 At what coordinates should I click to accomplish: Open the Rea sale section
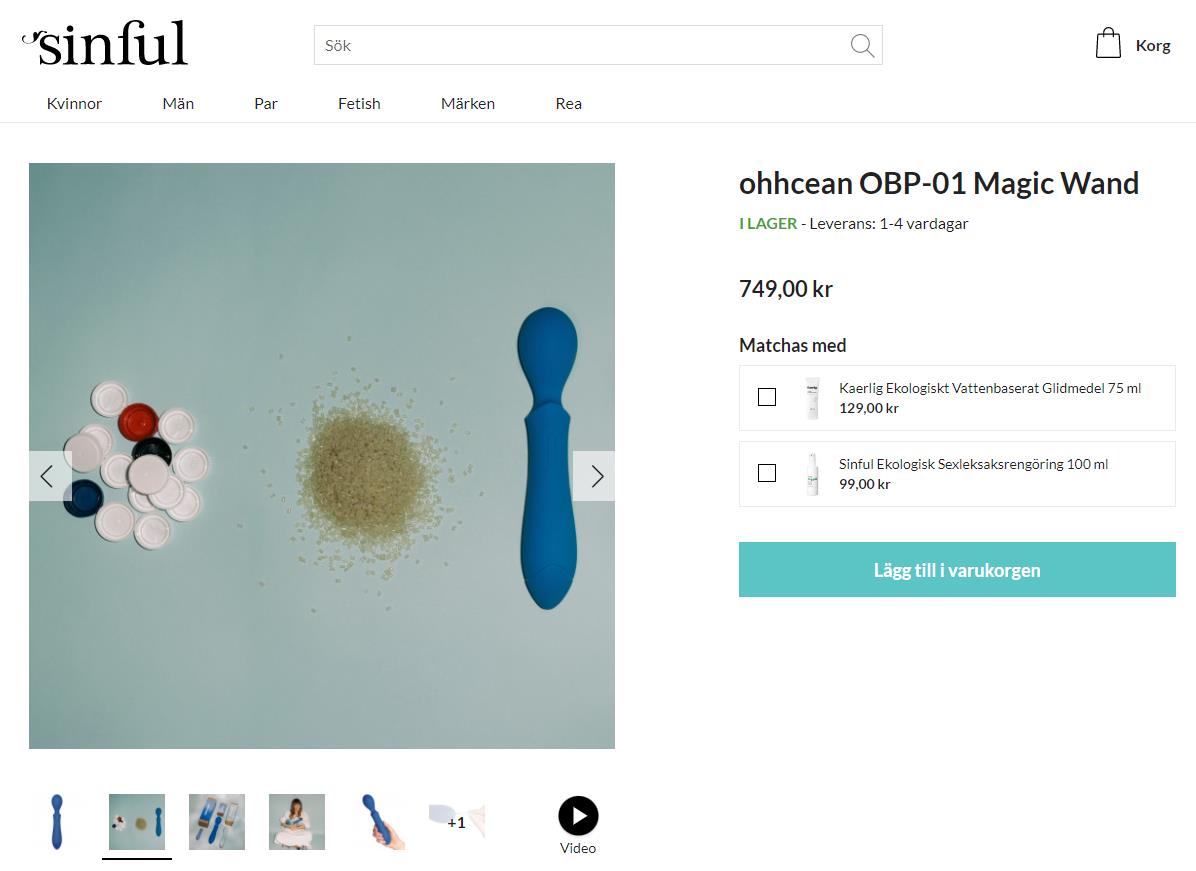(x=568, y=104)
